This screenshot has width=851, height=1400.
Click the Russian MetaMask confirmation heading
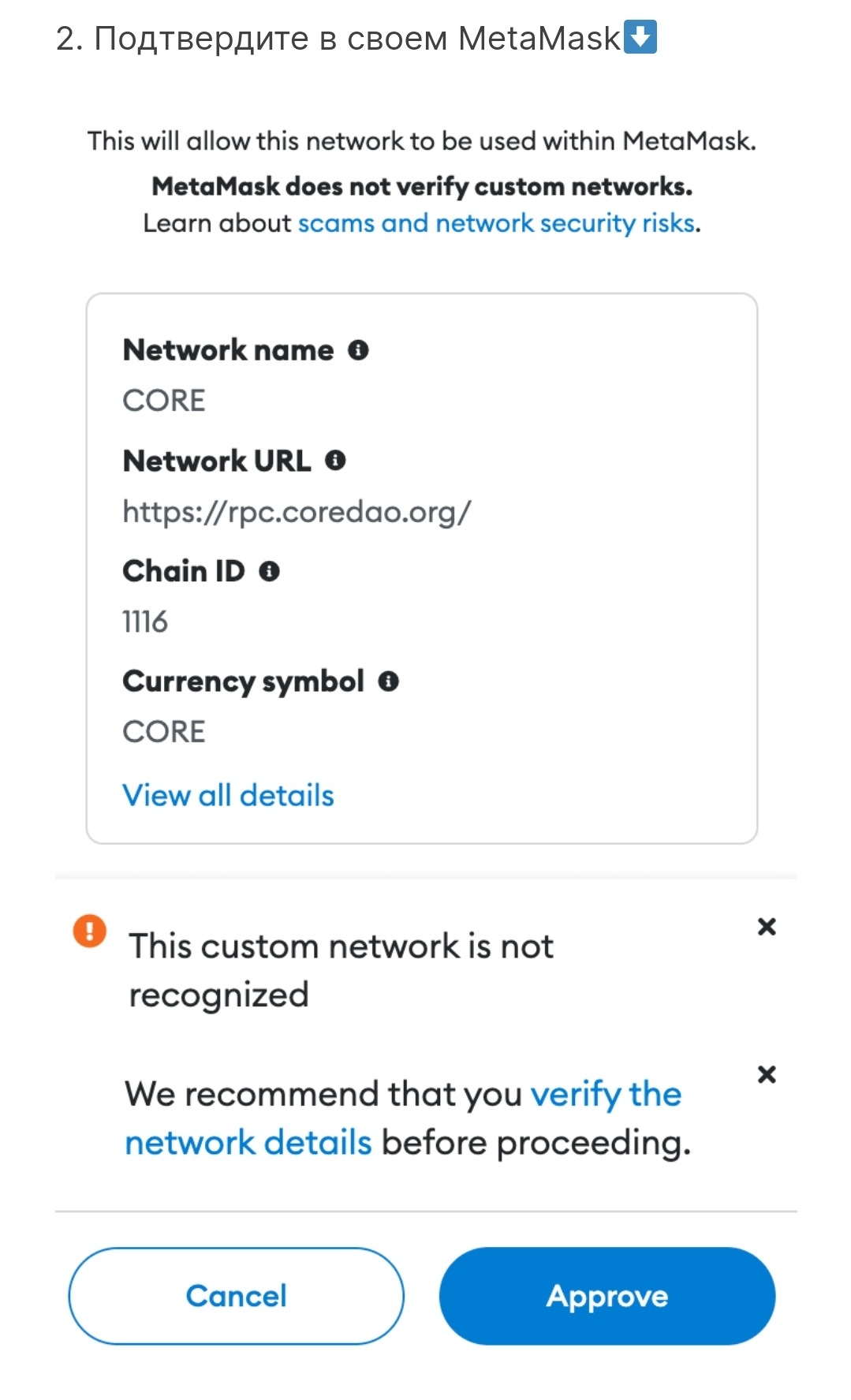(x=338, y=38)
